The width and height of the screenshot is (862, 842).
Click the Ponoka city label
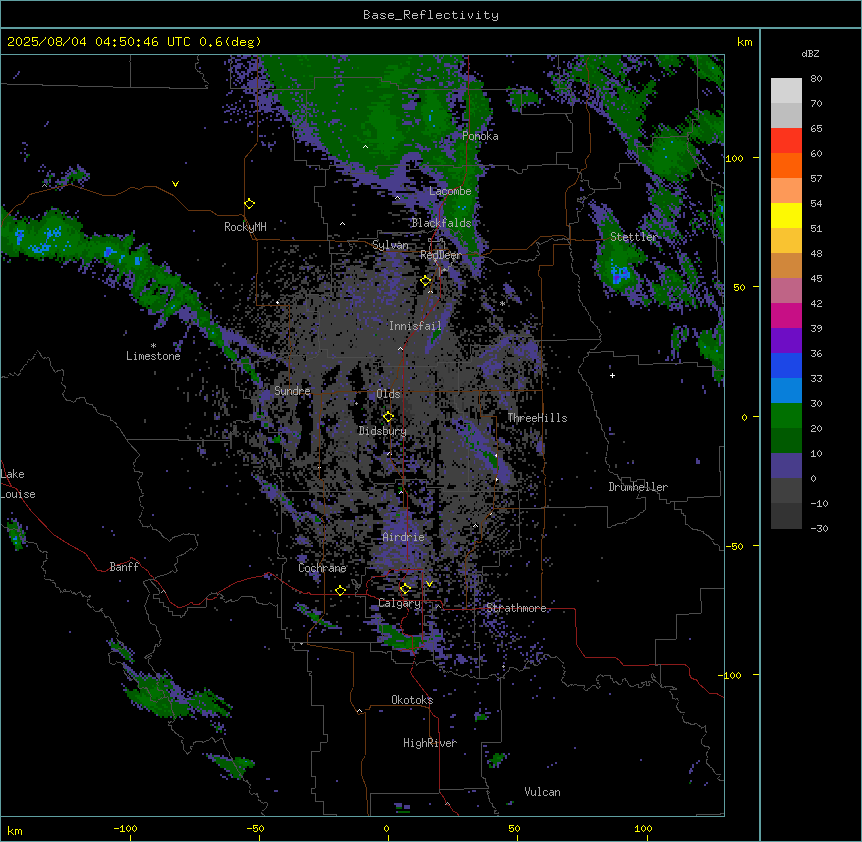pyautogui.click(x=480, y=136)
